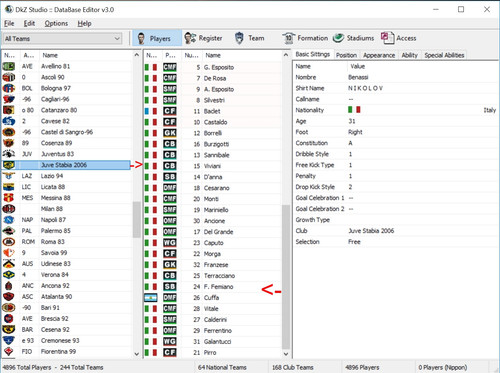Click the 64 National Teams status entry
The height and width of the screenshot is (373, 500).
pyautogui.click(x=222, y=367)
